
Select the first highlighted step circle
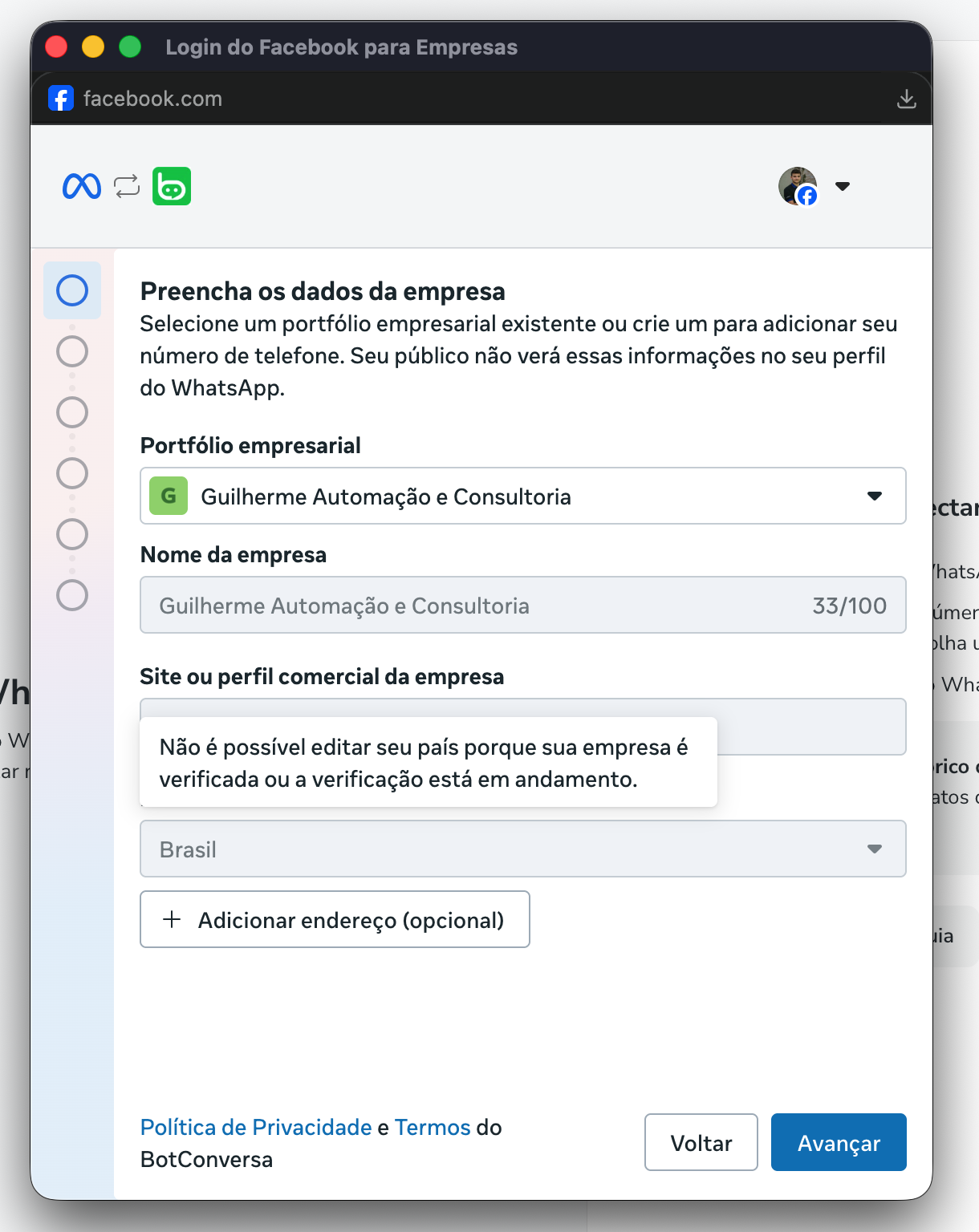point(72,290)
